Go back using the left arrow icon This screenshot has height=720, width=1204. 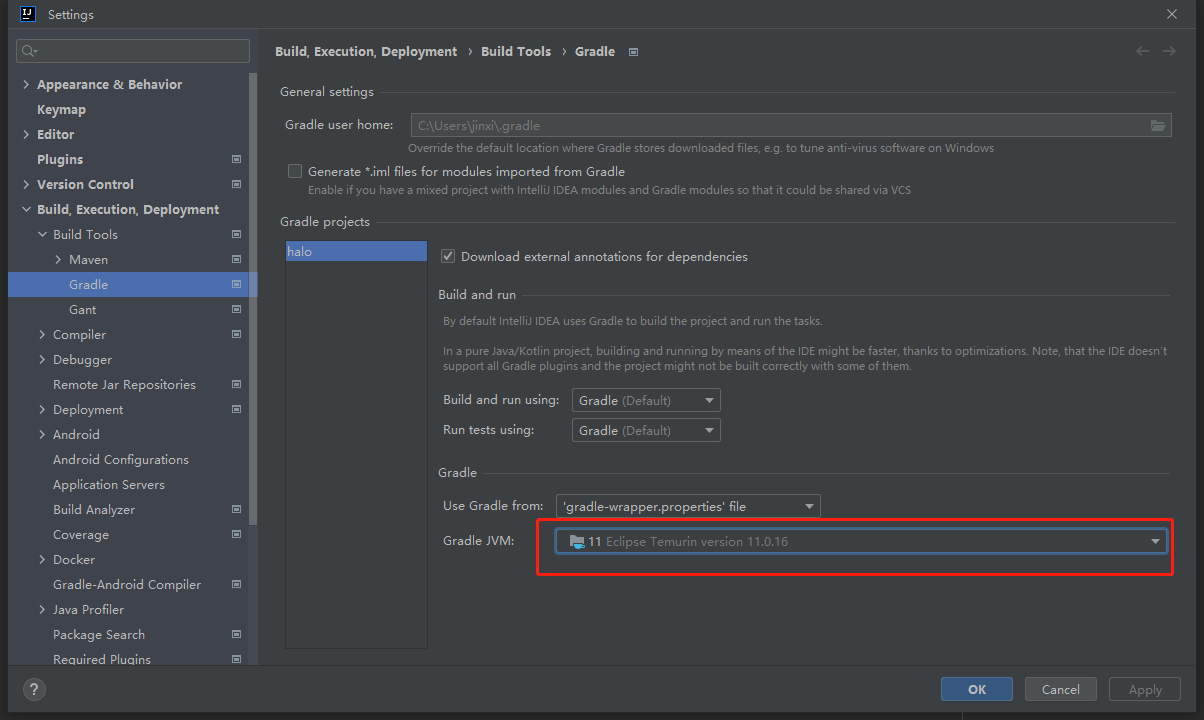click(x=1142, y=51)
